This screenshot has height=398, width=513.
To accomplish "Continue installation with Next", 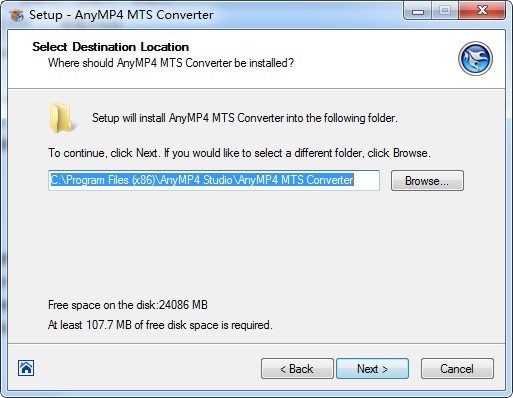I will point(372,369).
